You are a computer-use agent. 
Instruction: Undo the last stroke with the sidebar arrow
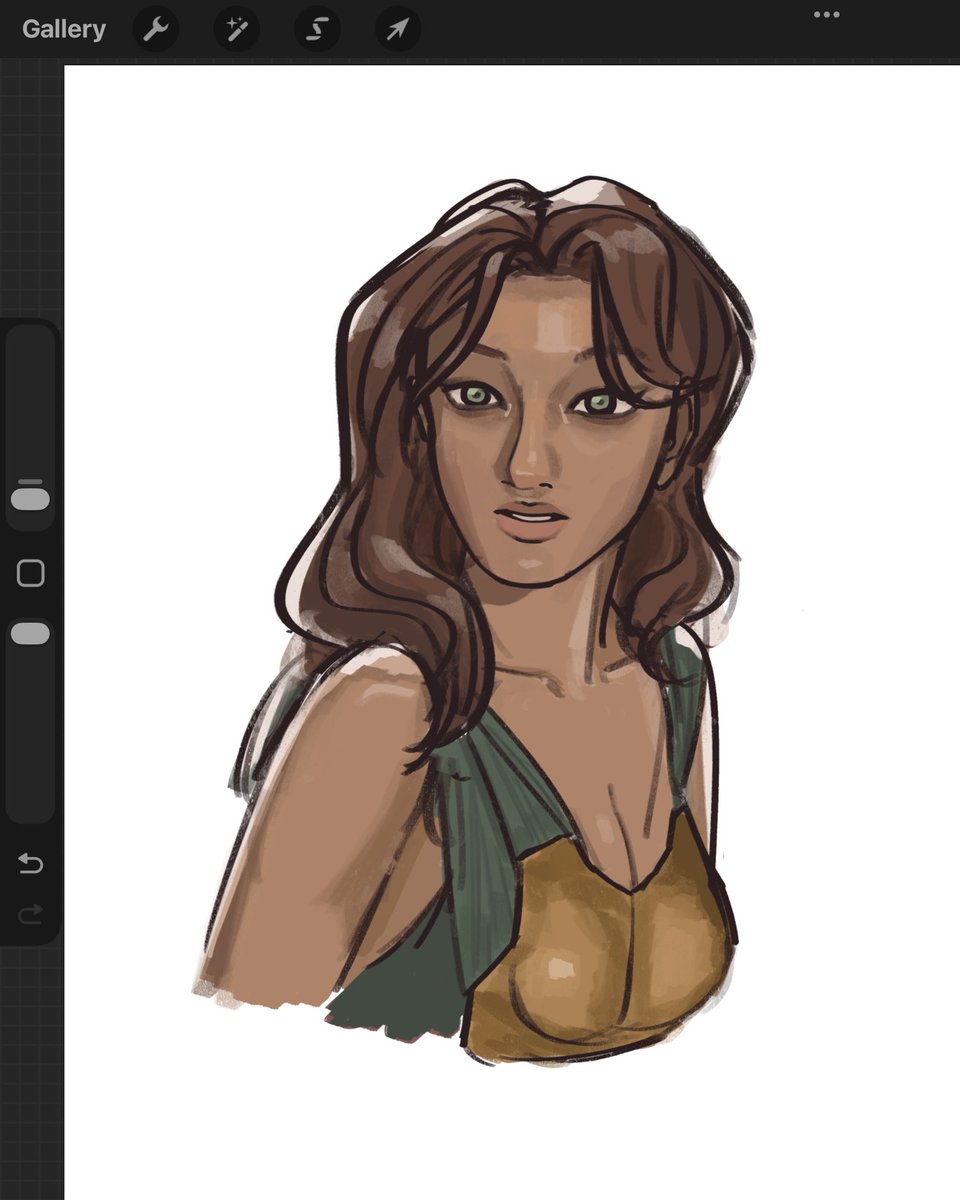31,863
